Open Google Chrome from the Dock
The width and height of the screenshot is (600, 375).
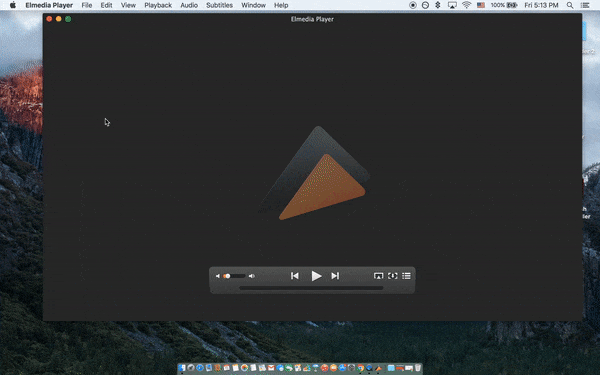click(x=360, y=368)
